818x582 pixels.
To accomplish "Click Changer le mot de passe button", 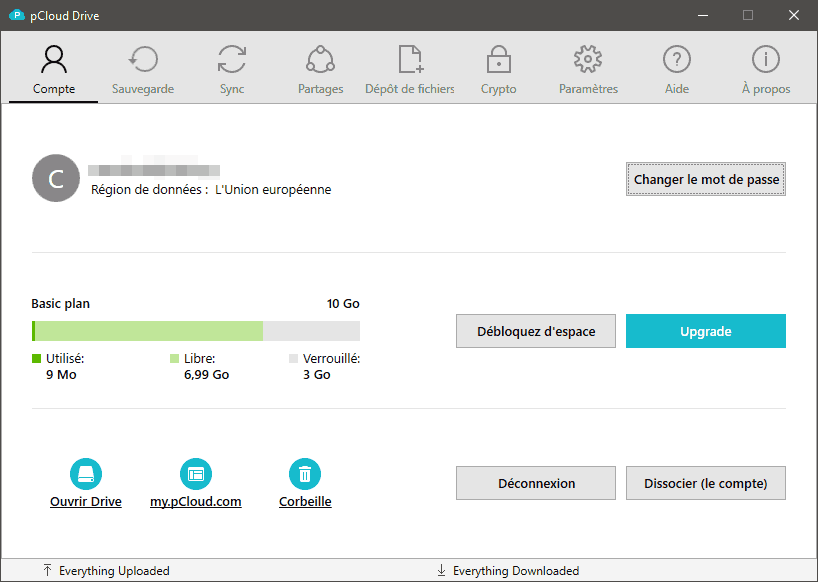I will pyautogui.click(x=706, y=179).
